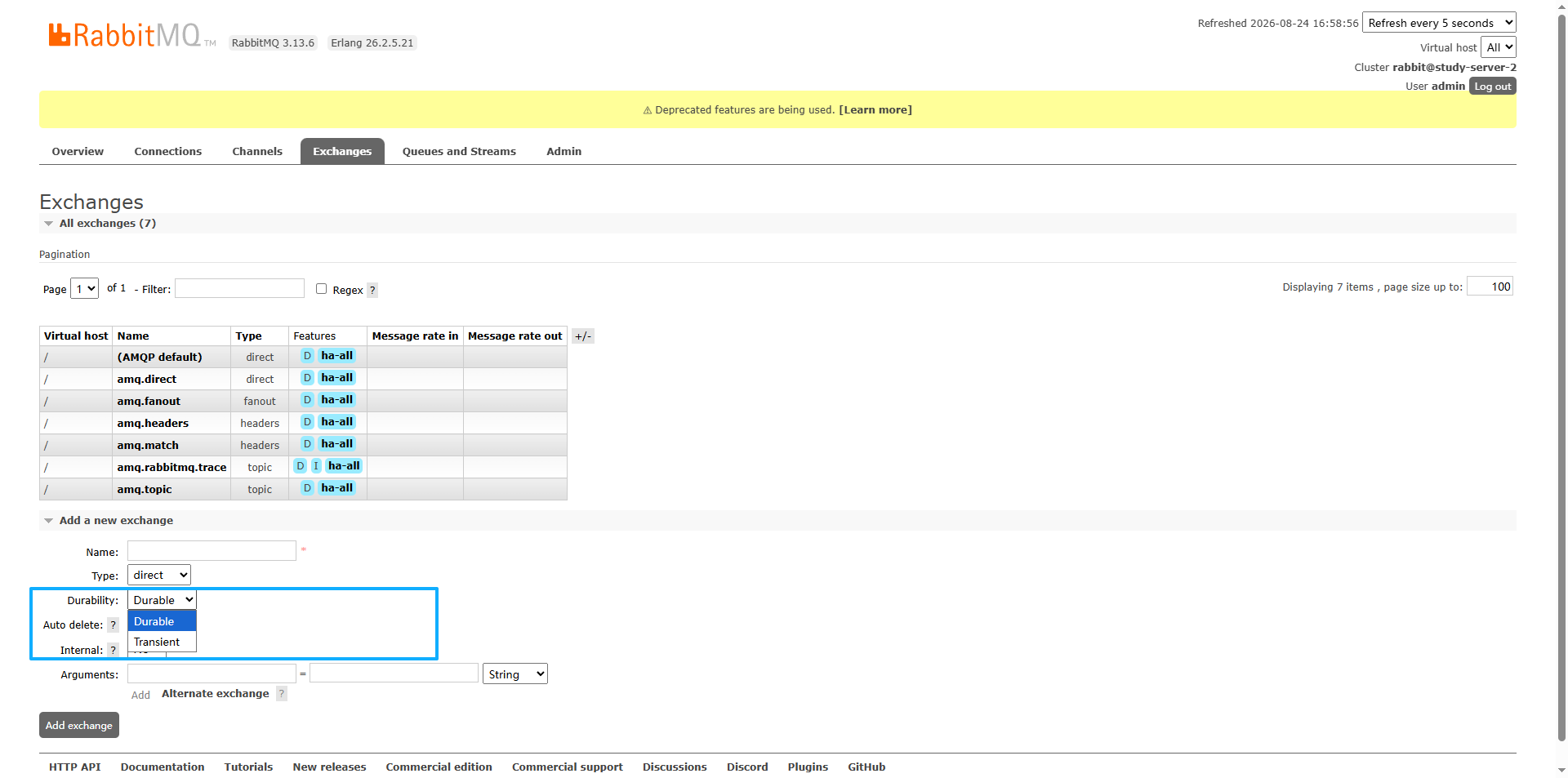Click the Add exchange button
1568x778 pixels.
coord(79,725)
